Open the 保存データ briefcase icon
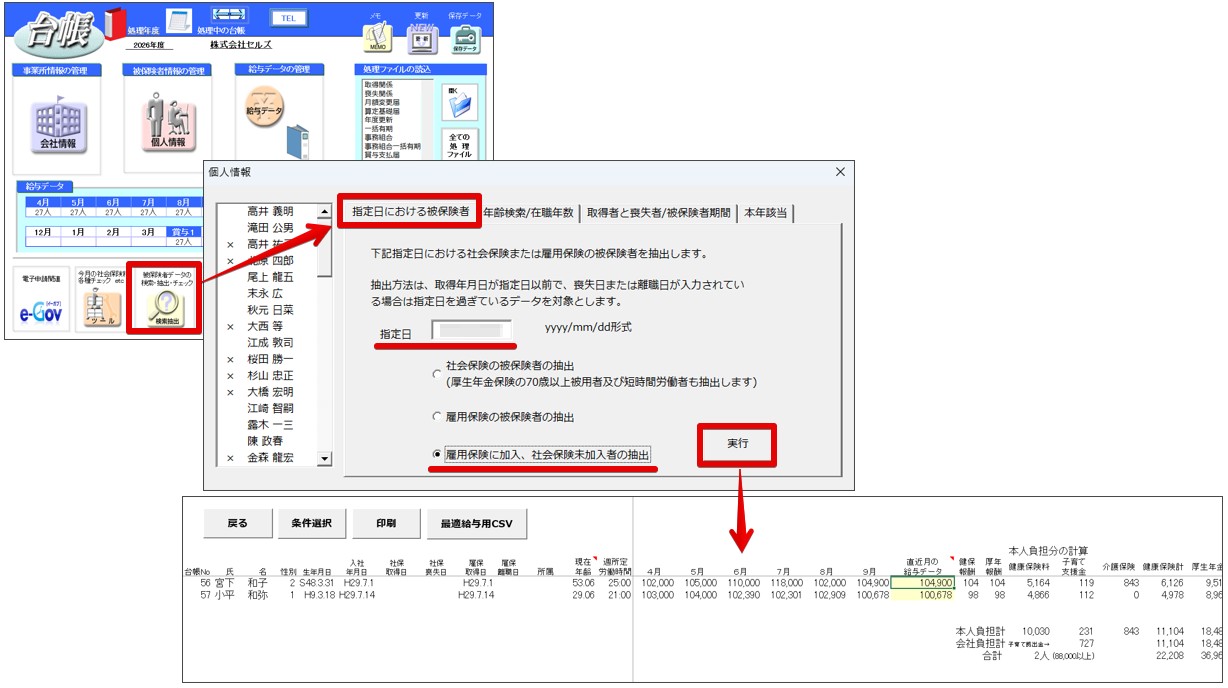 (465, 38)
